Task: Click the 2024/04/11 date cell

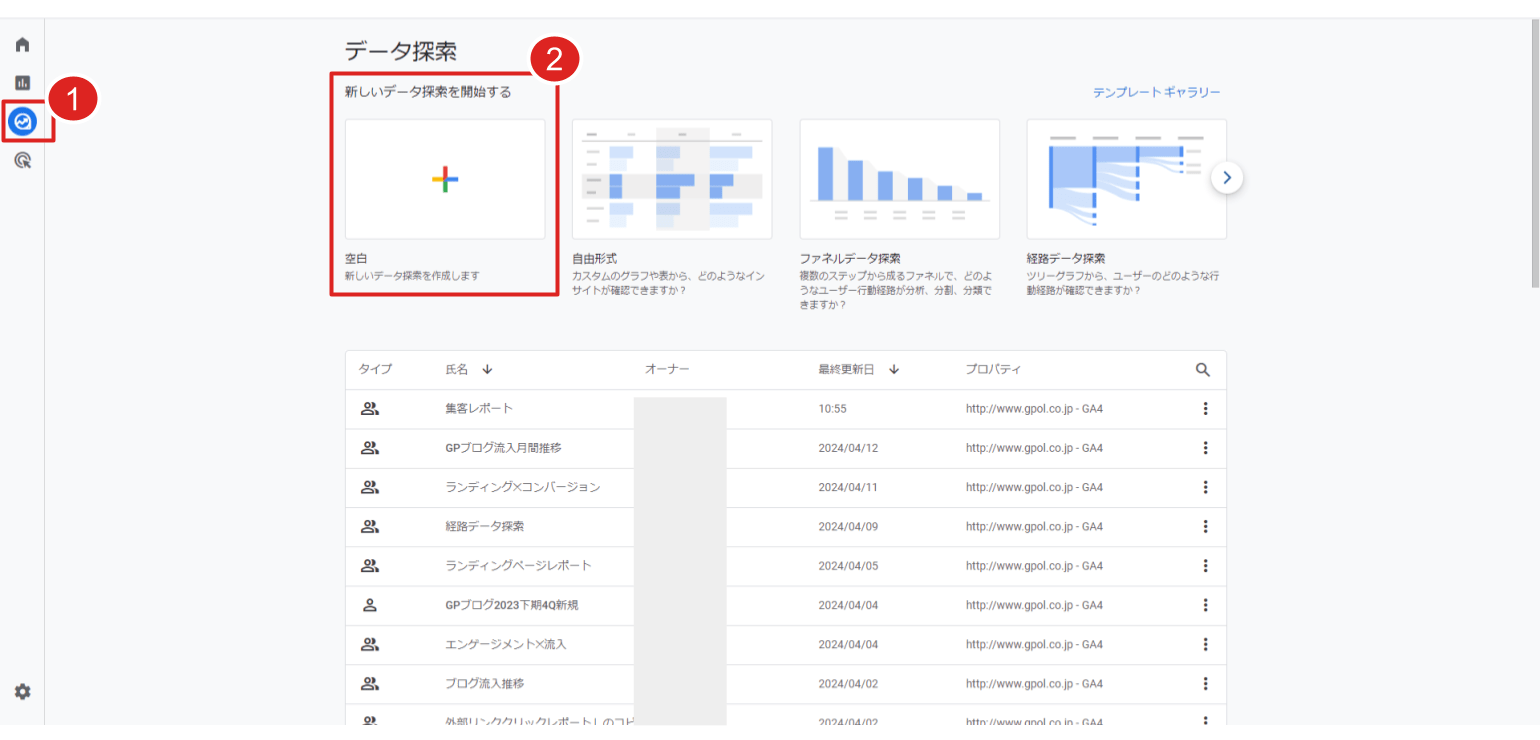Action: click(848, 487)
